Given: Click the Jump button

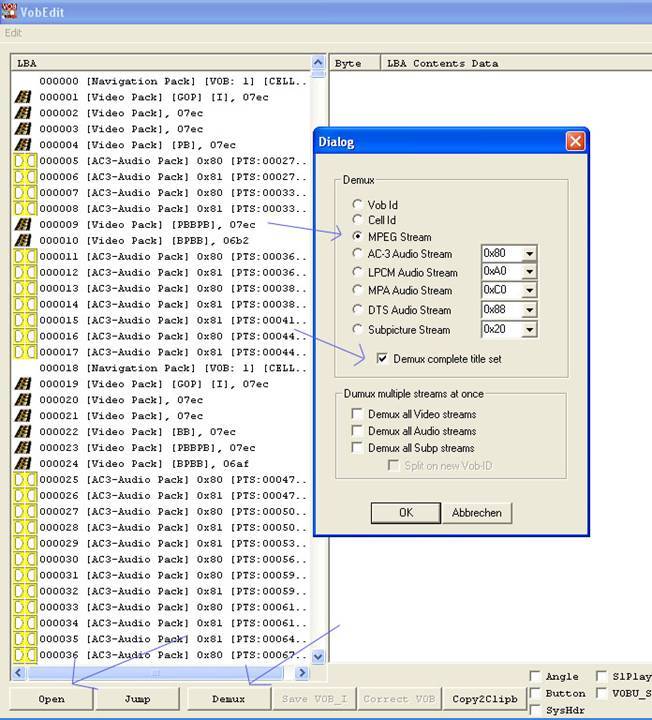Looking at the screenshot, I should (x=137, y=699).
